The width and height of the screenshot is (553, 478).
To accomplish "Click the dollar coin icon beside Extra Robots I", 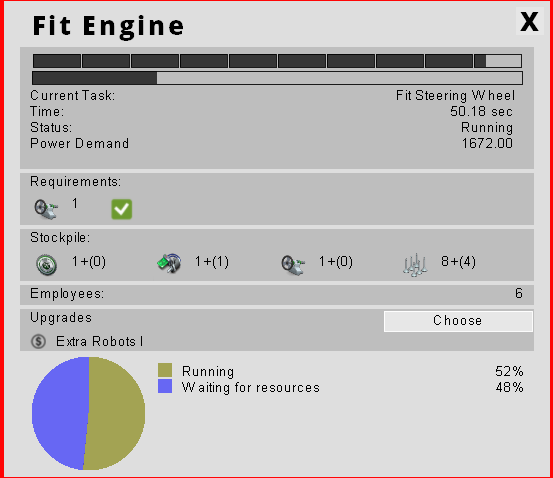I will (x=38, y=341).
